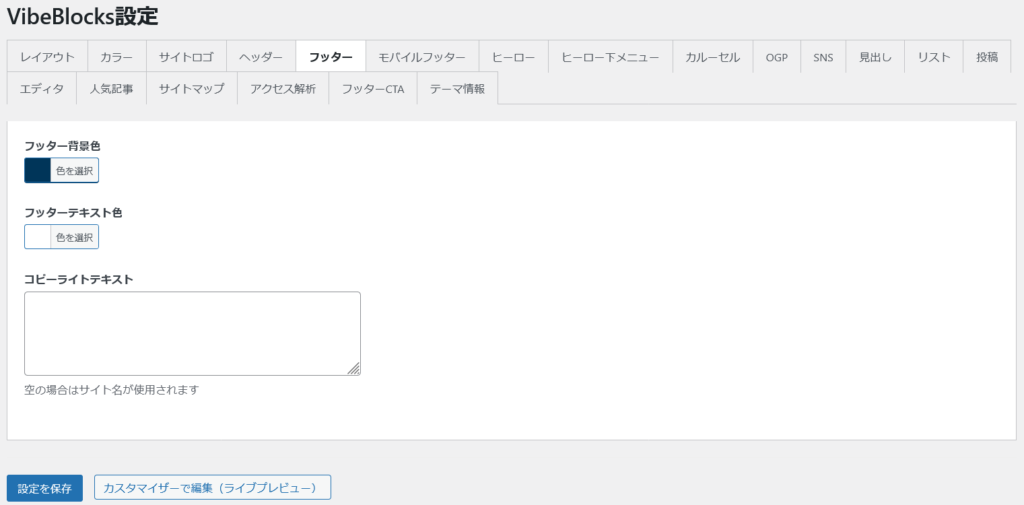Viewport: 1024px width, 505px height.
Task: Click the dark navy footer background swatch
Action: click(38, 171)
